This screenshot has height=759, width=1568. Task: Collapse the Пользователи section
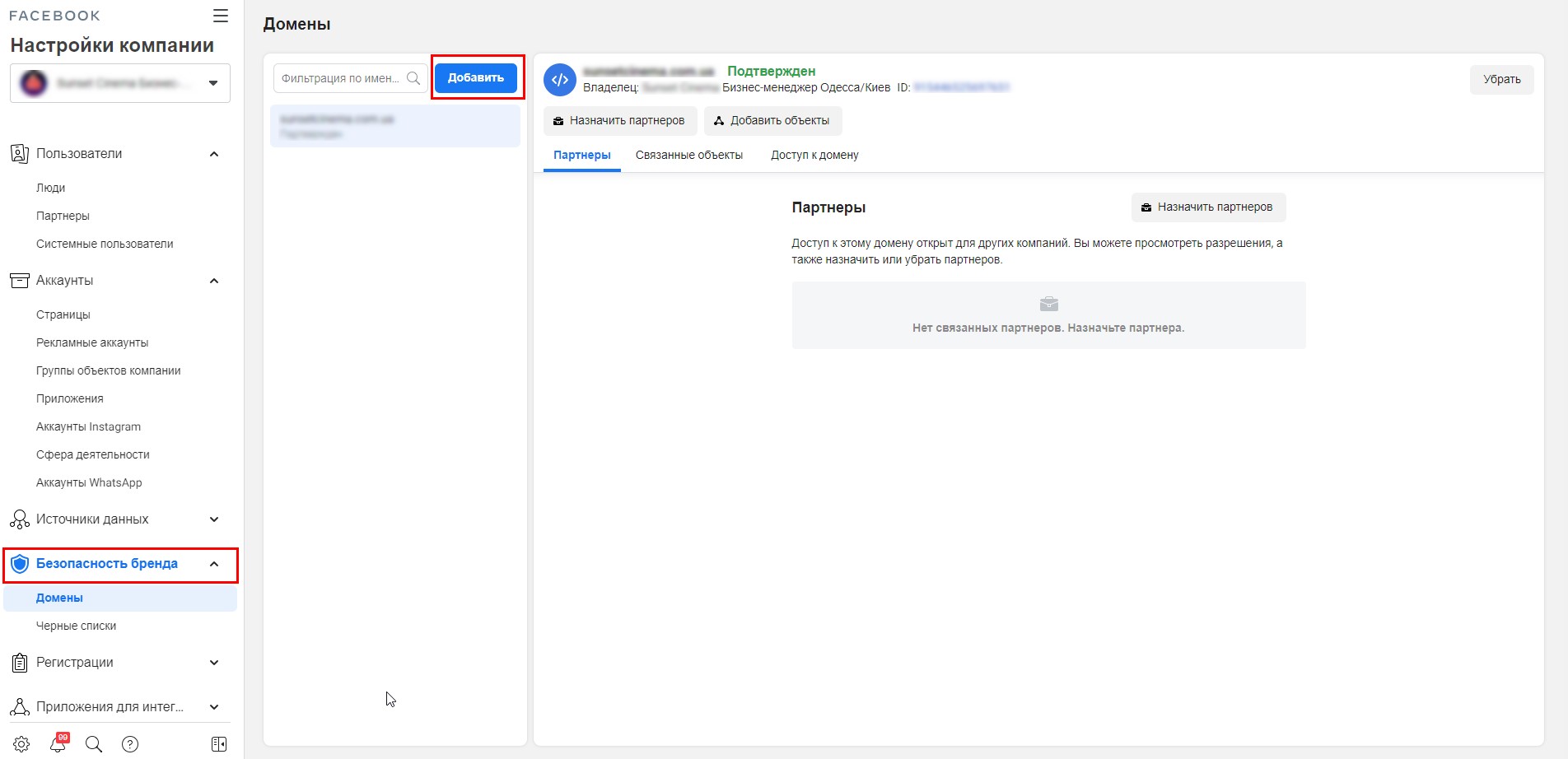[214, 154]
